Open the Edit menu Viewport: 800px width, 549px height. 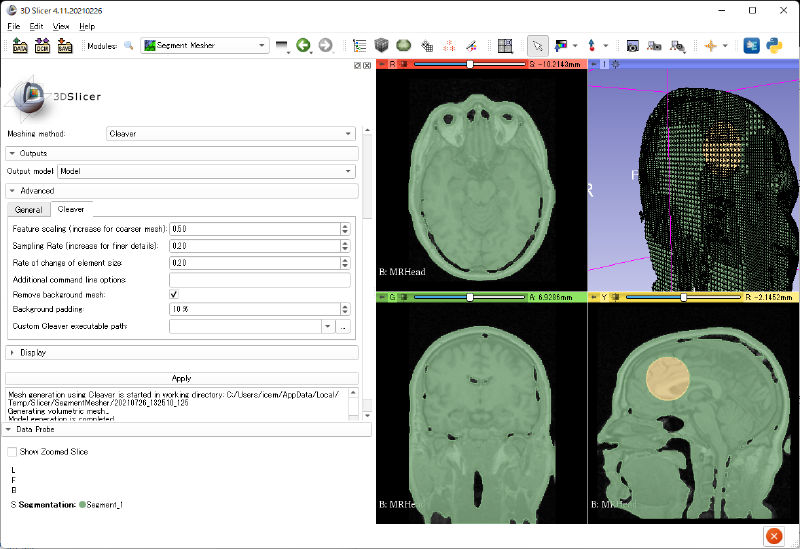point(36,26)
